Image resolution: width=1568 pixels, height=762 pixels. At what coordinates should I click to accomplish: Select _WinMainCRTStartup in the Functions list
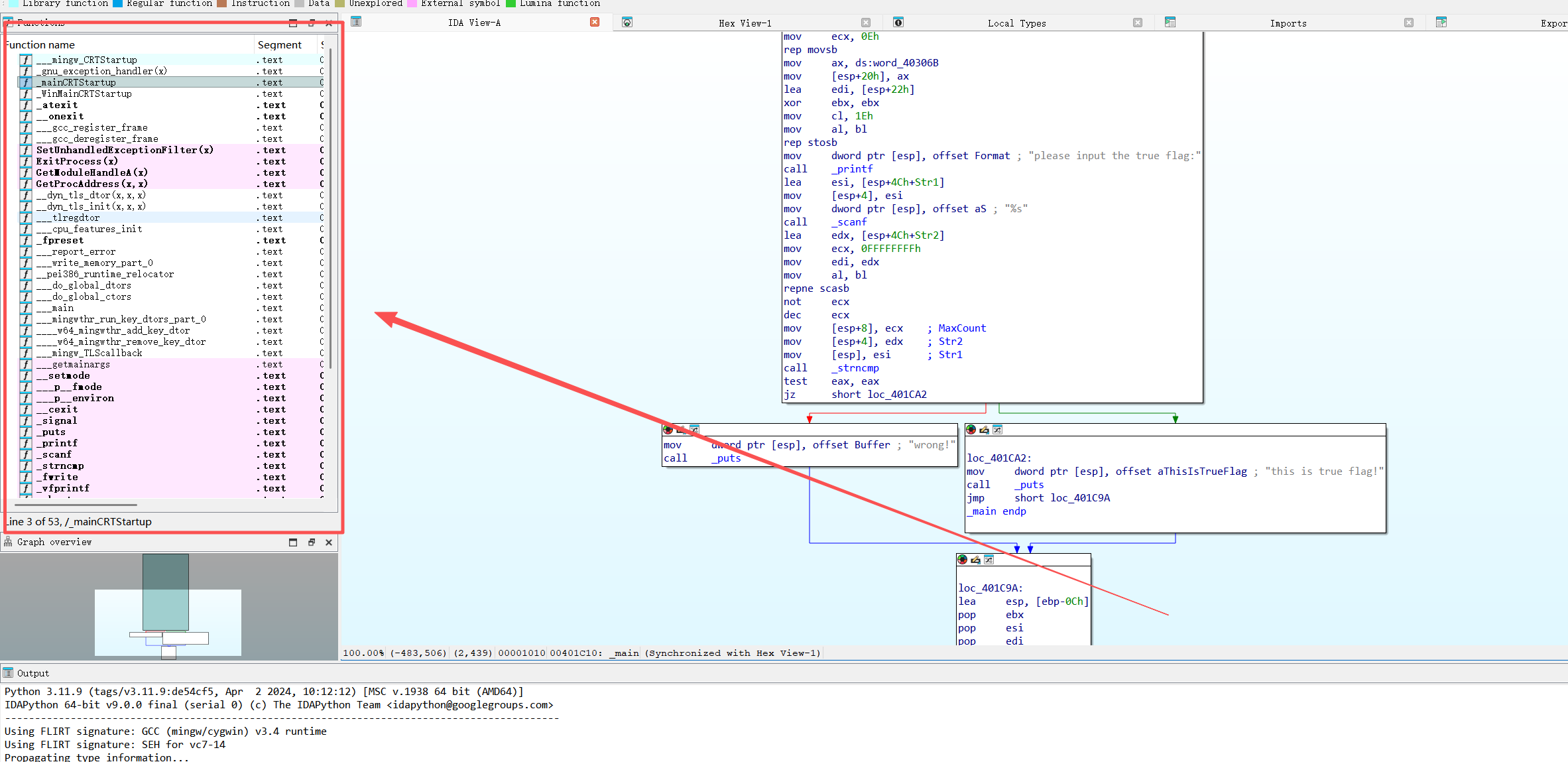click(84, 94)
